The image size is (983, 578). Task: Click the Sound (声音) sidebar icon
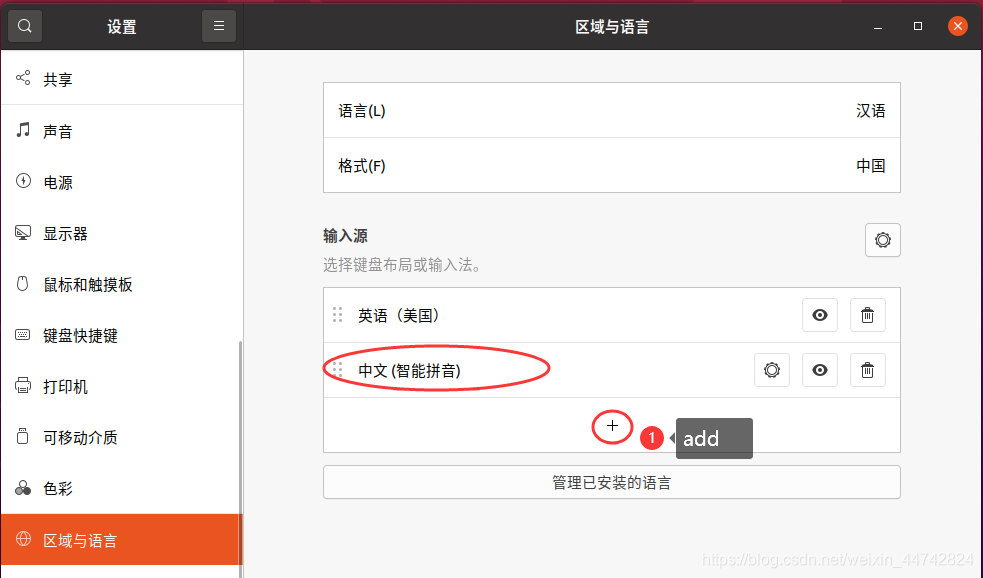pyautogui.click(x=22, y=130)
